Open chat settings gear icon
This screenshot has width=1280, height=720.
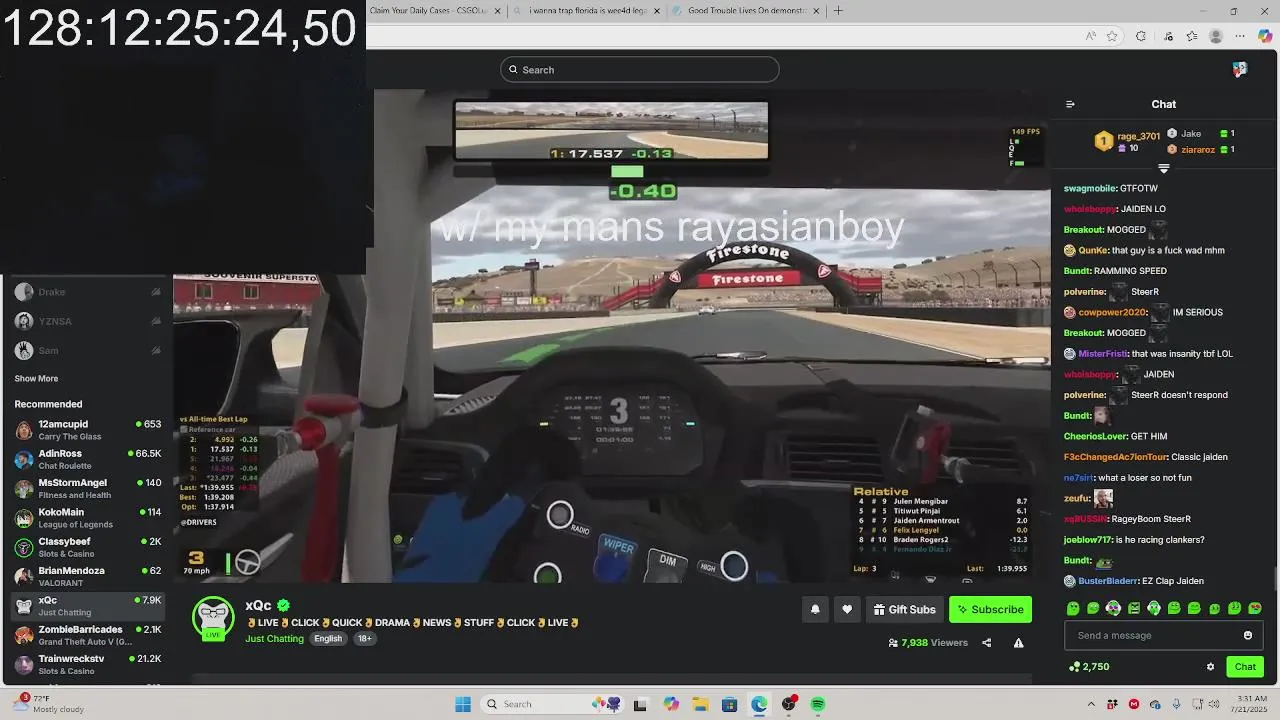[1210, 667]
